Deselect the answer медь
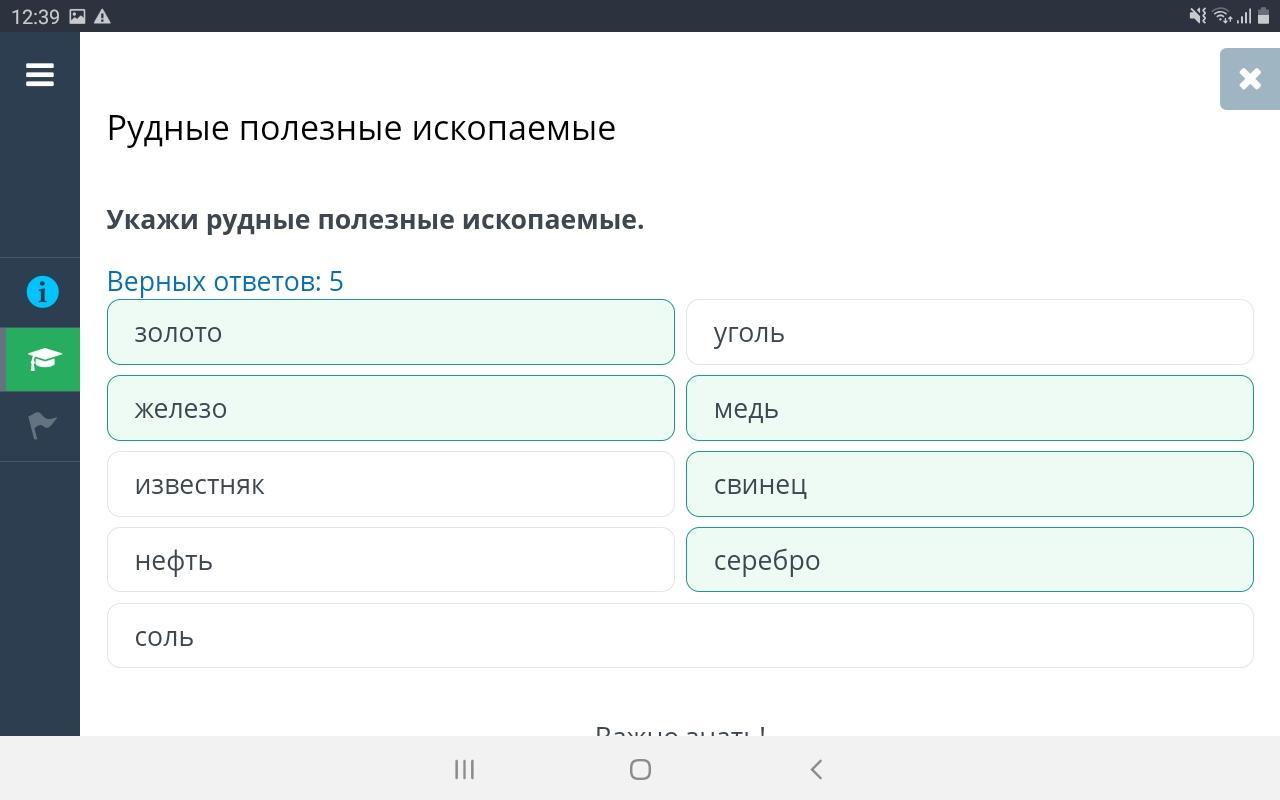The image size is (1280, 800). point(969,408)
